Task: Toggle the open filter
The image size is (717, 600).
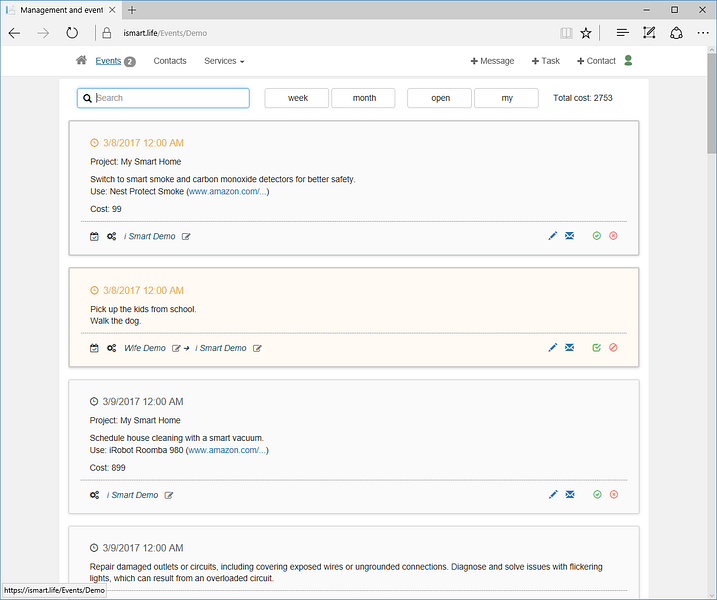Action: (x=439, y=98)
